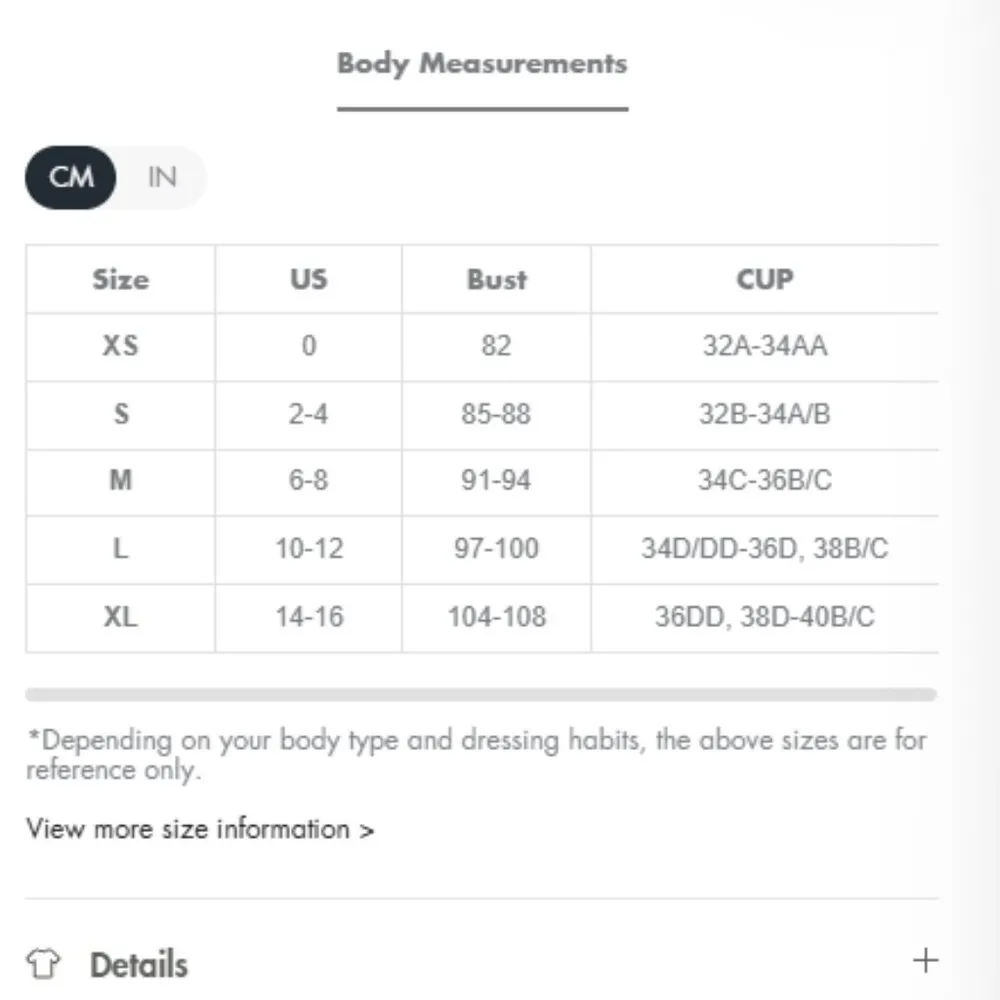This screenshot has width=1000, height=1000.
Task: Click the 104-108 bust cell
Action: coord(496,617)
